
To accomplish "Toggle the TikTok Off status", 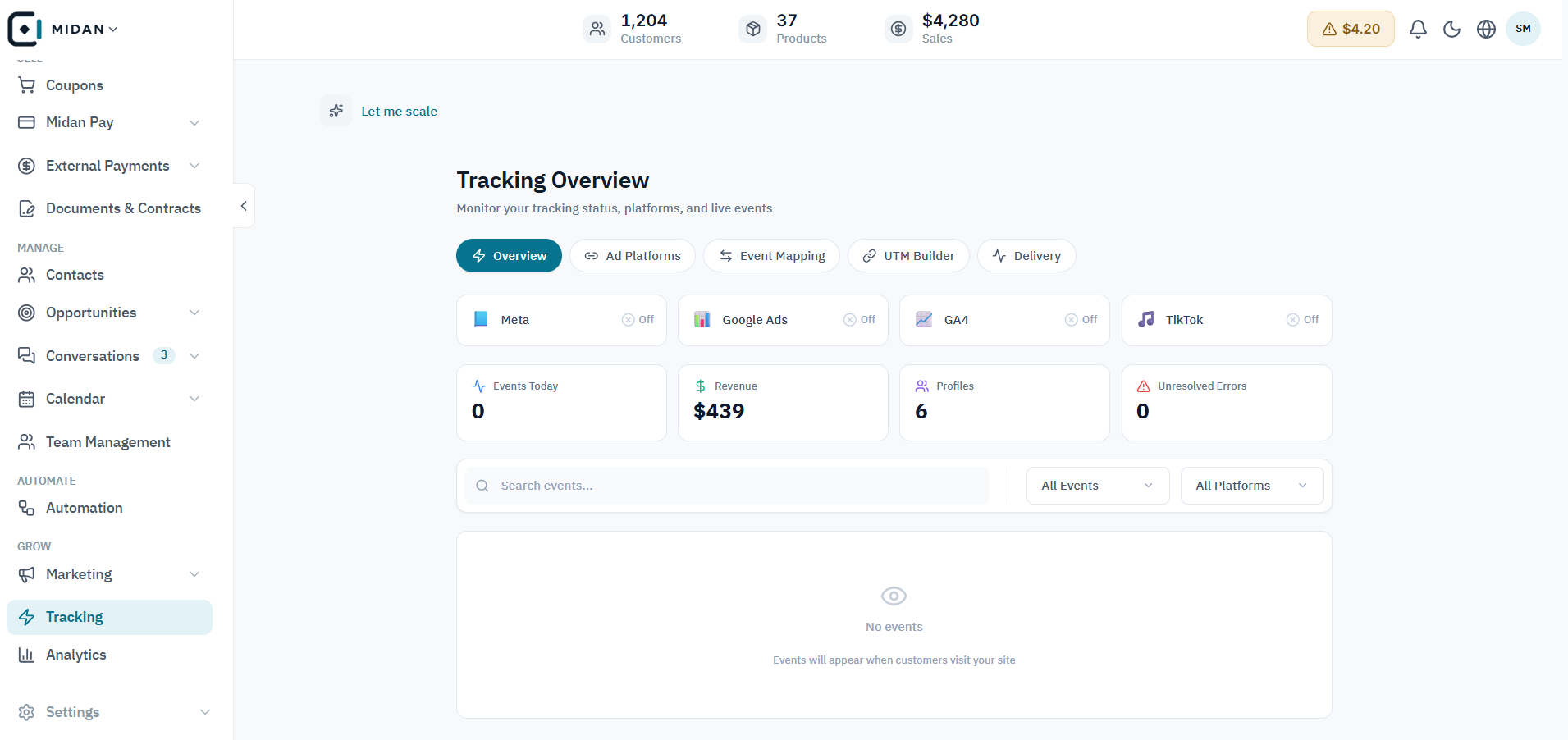I will click(x=1302, y=320).
